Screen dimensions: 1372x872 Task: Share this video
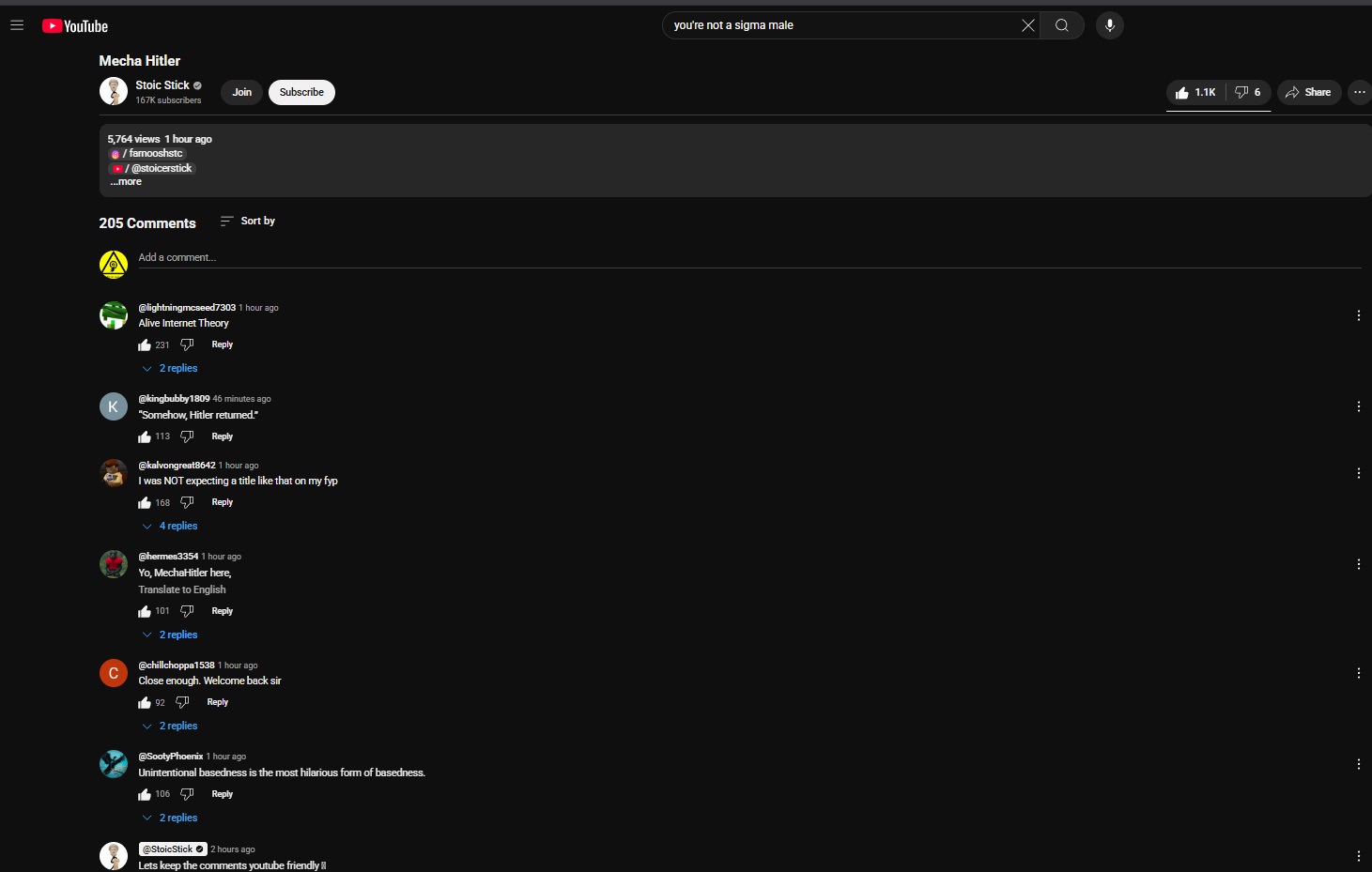pos(1308,92)
